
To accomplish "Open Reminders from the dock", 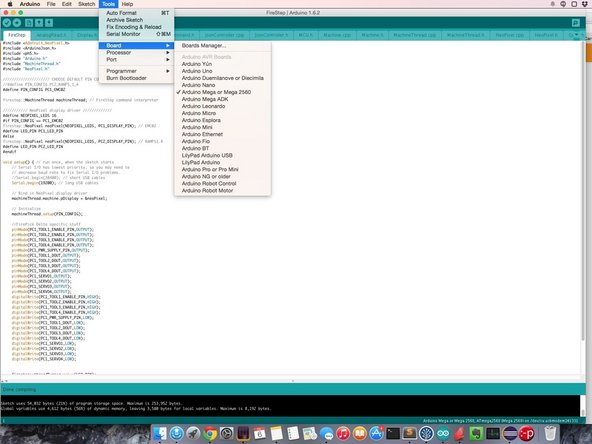I will pos(293,433).
